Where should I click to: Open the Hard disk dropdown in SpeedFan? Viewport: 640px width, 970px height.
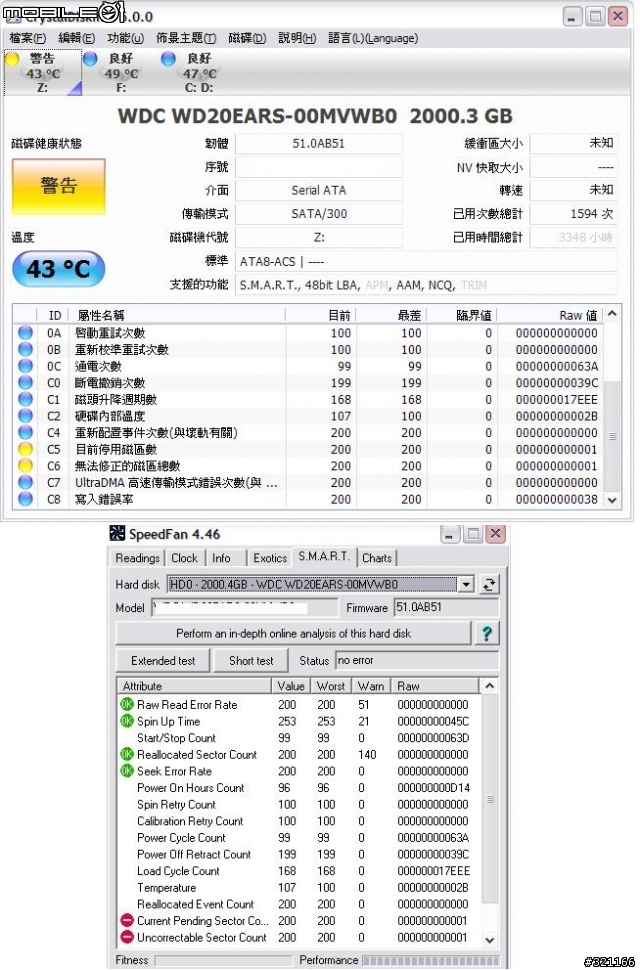[x=466, y=585]
